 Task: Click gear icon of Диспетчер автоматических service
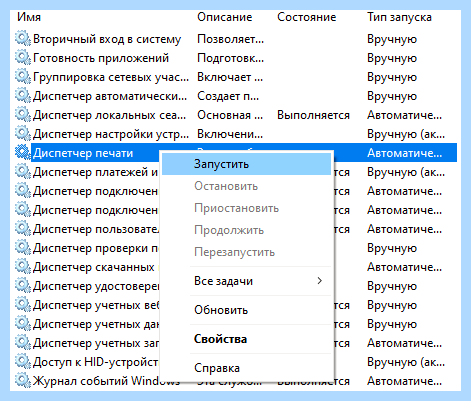point(23,96)
